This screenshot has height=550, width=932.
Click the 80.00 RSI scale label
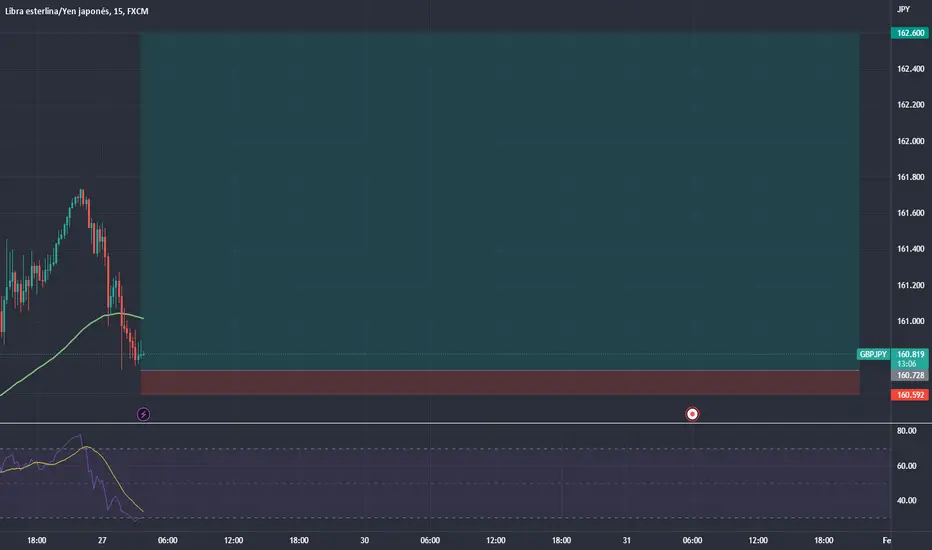(x=906, y=430)
